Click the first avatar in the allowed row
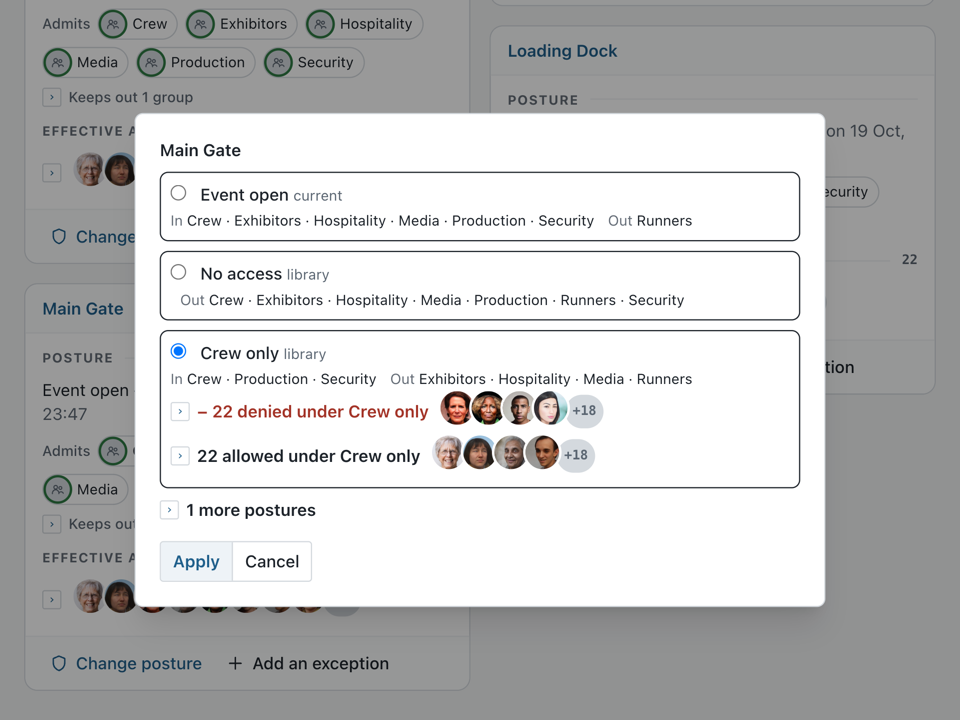 [448, 453]
